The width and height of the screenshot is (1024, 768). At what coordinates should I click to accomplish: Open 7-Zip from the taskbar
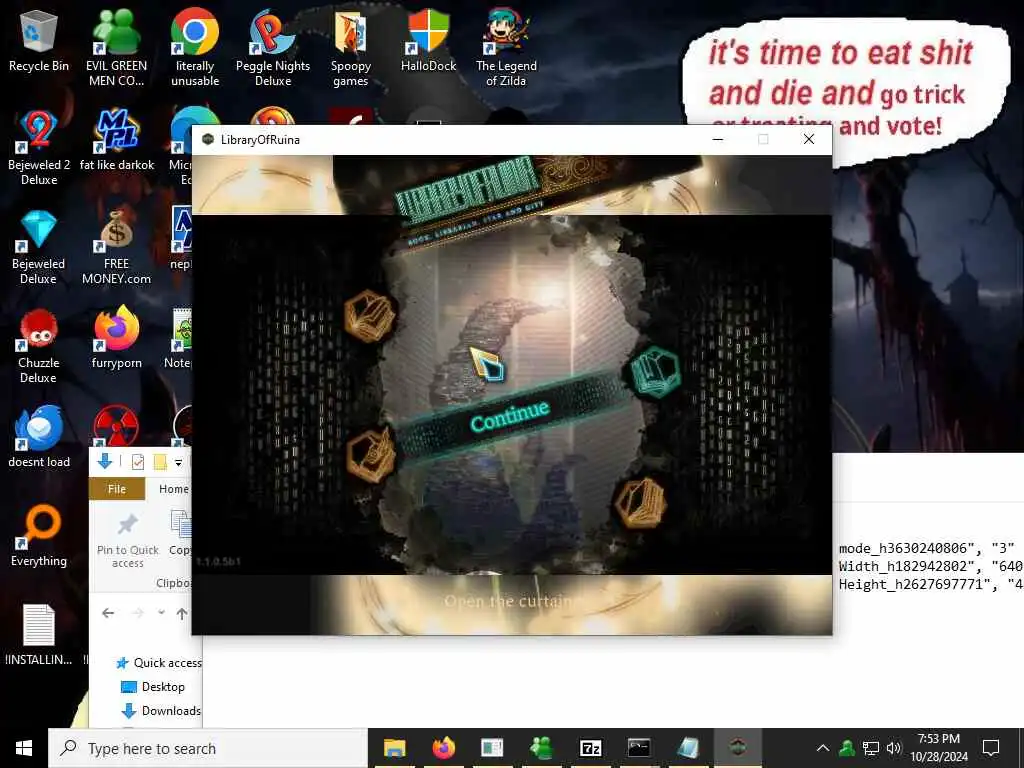pos(590,748)
